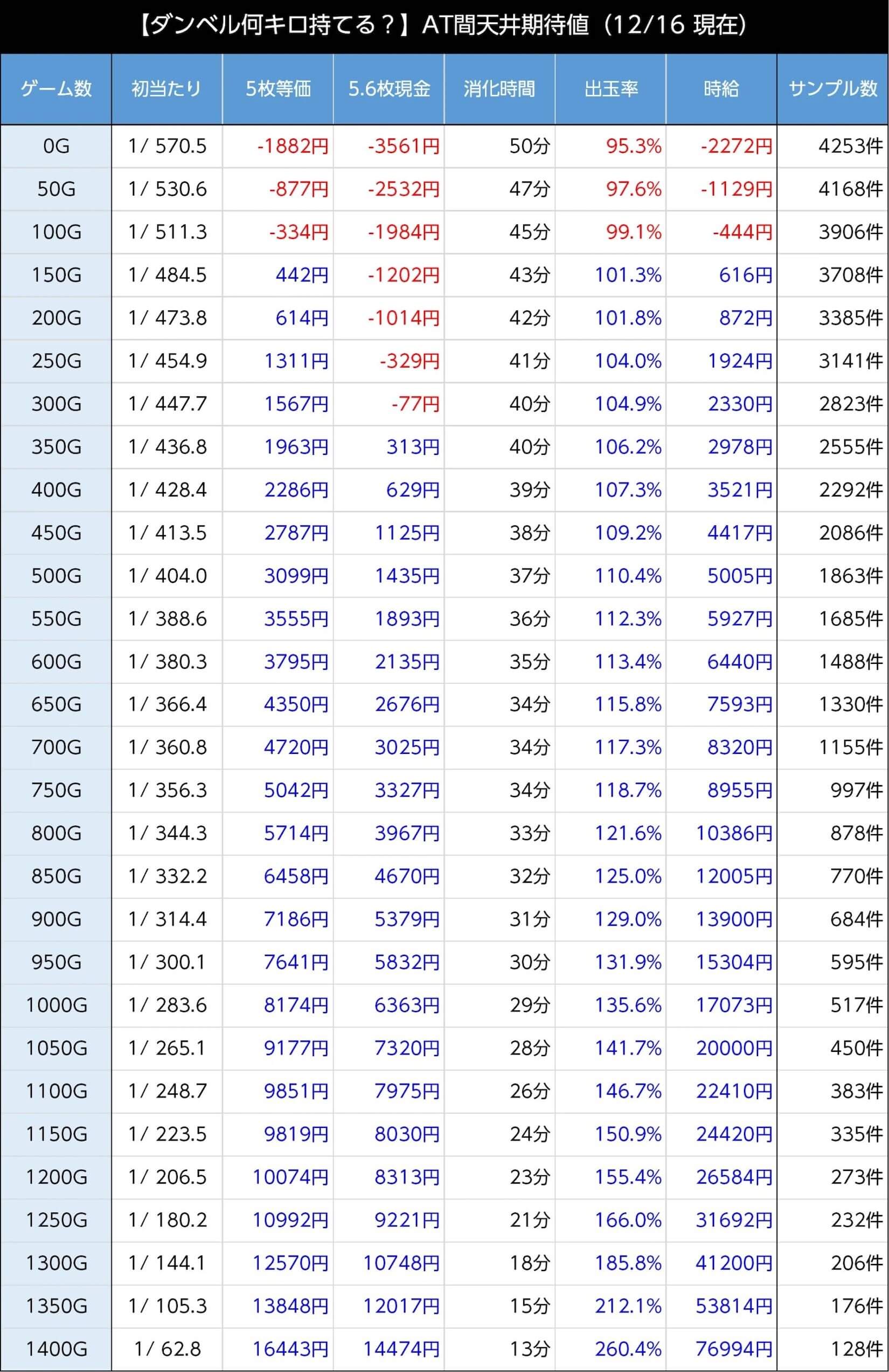Click the 36分 duration cell
The width and height of the screenshot is (889, 1372).
pos(499,619)
